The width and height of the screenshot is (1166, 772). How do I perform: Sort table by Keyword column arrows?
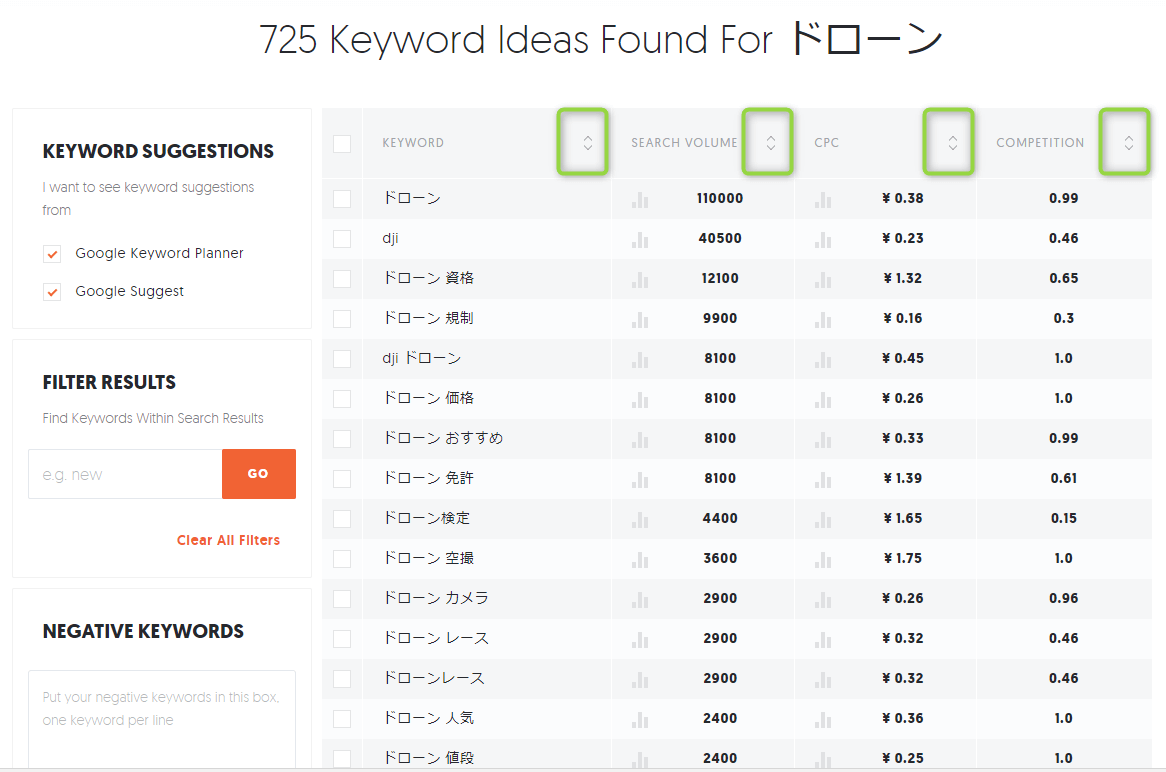[x=587, y=143]
